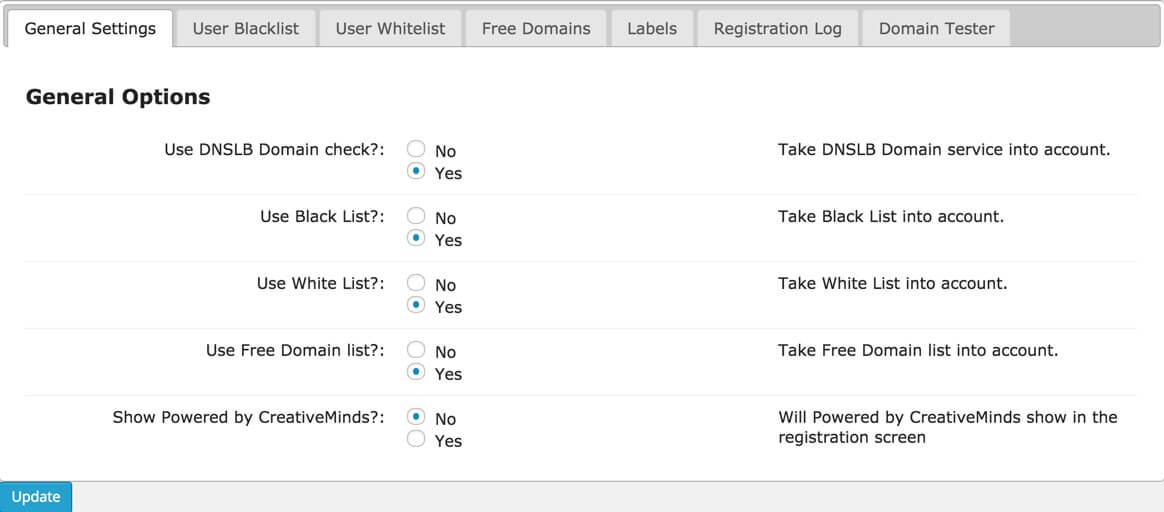Switch to the User Whitelist tab

tap(390, 28)
